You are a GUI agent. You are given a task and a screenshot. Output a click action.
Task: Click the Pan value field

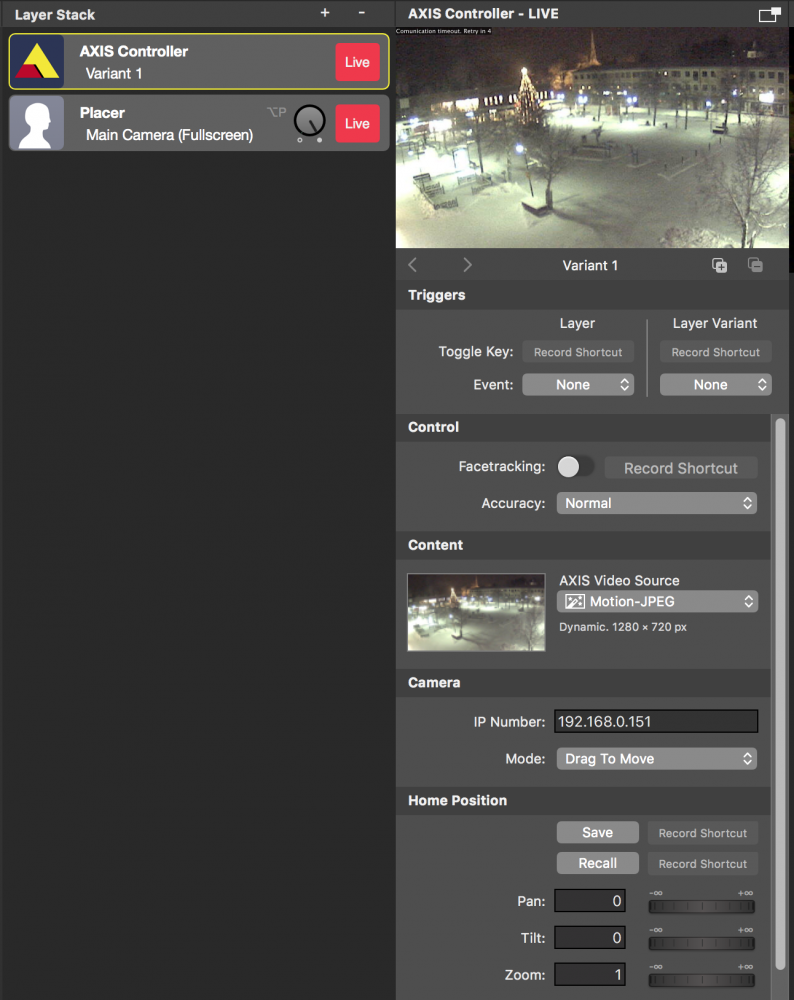coord(590,901)
